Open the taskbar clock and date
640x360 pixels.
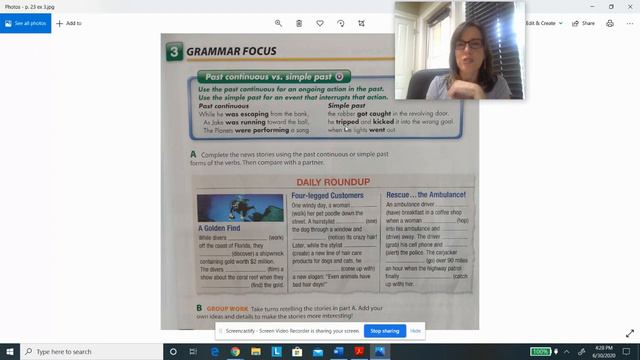[x=604, y=351]
